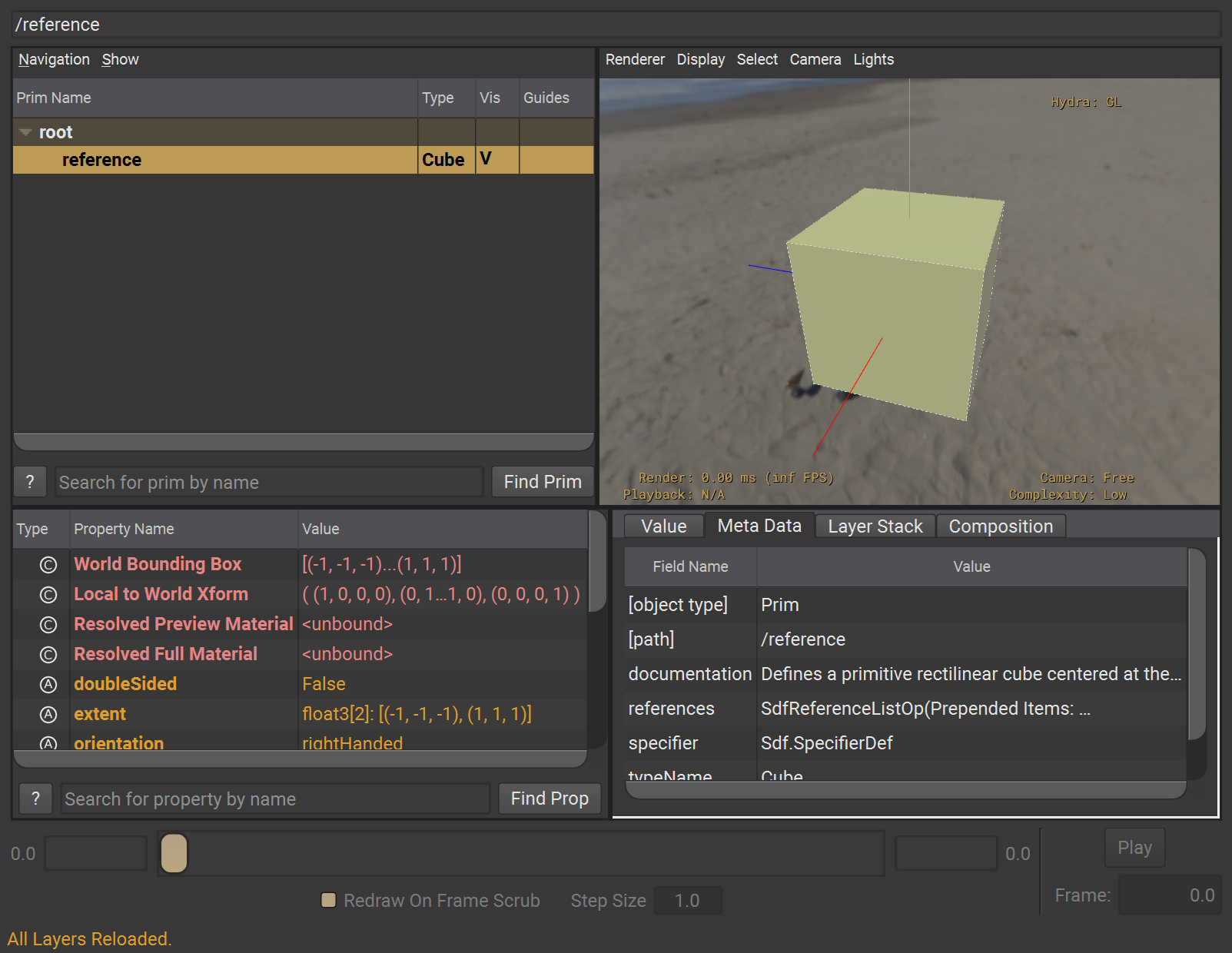
Task: Click the type icon for Resolved Preview Material
Action: [48, 625]
